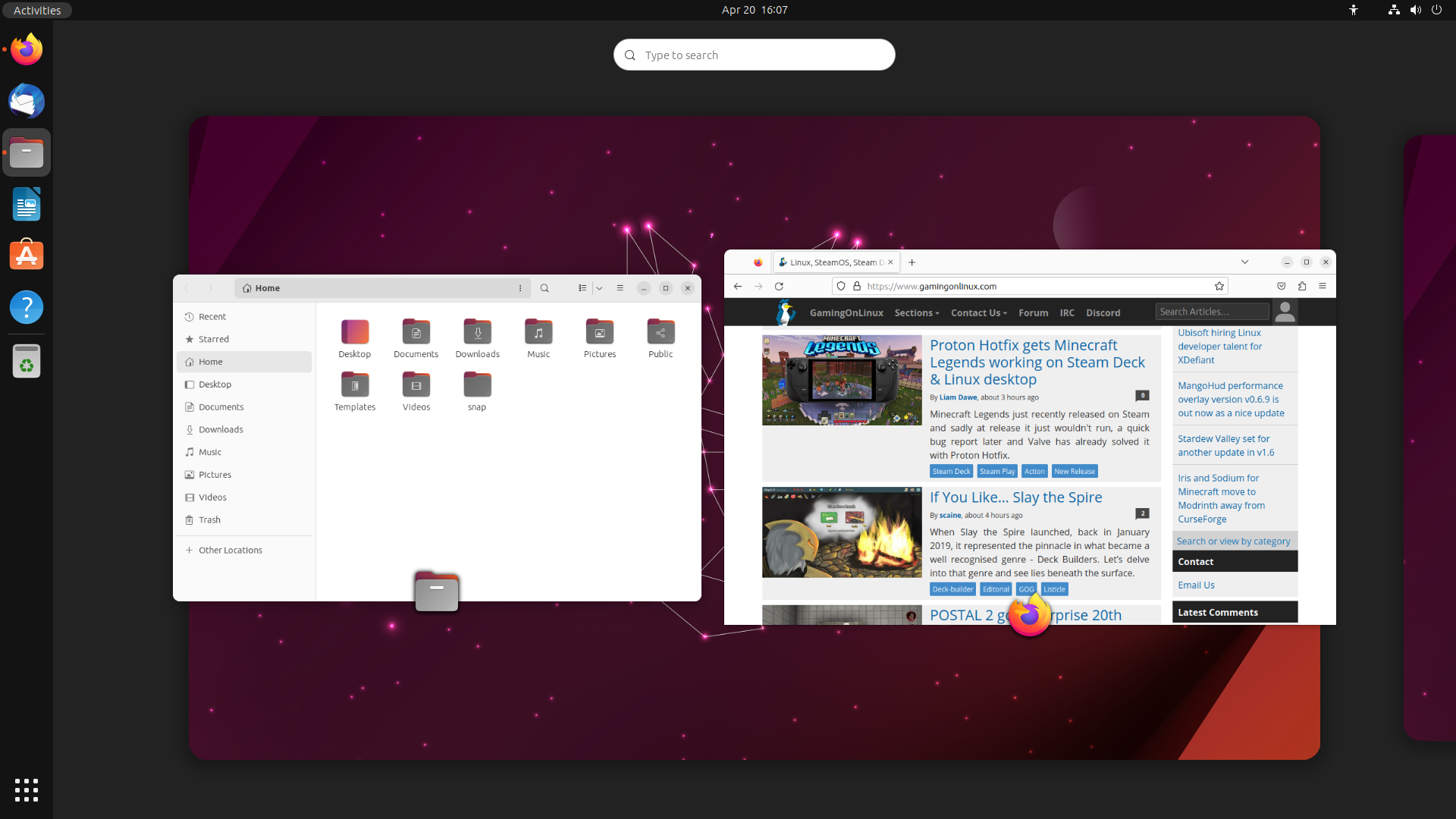Toggle list view in Files header
The width and height of the screenshot is (1456, 819).
click(582, 288)
